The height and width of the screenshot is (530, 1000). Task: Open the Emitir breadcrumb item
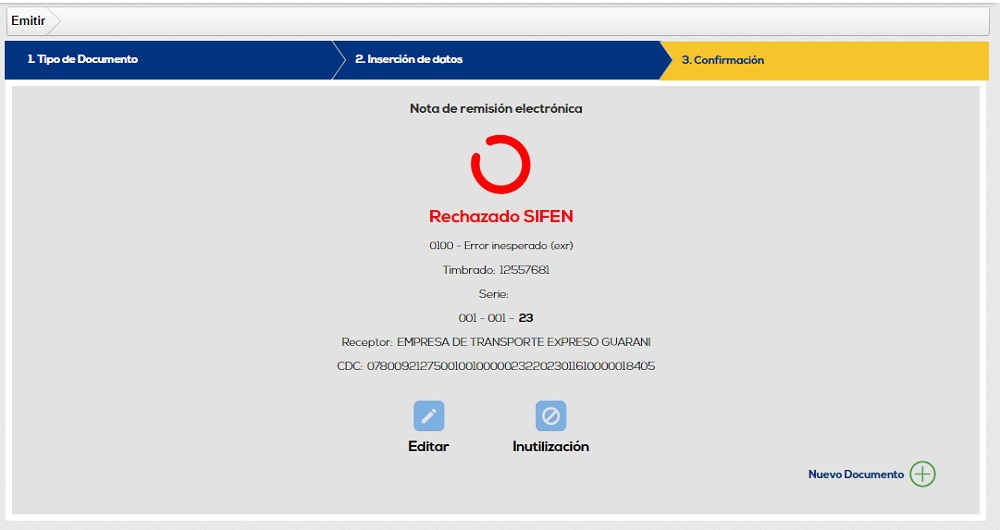click(28, 21)
